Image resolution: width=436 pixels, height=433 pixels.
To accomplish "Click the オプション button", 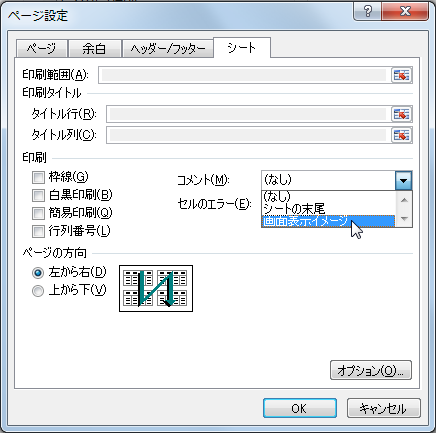I will click(371, 370).
